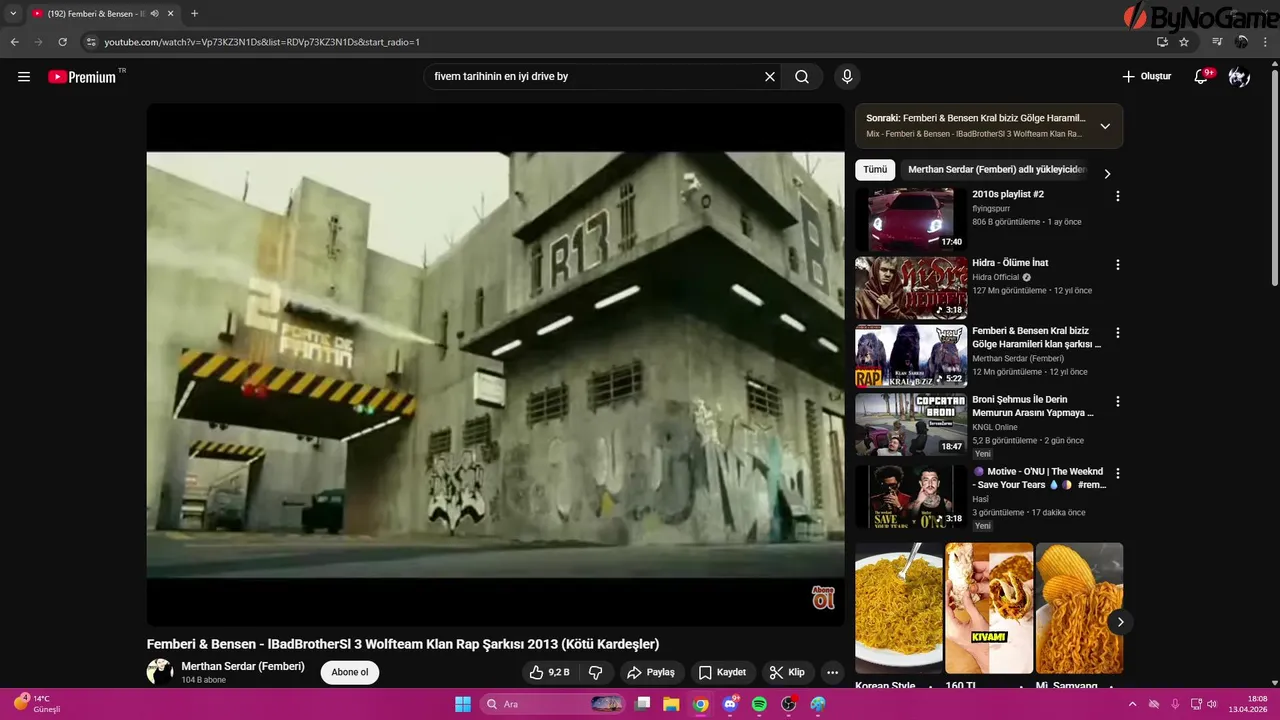Close the Femberi & Bensen tab

click(171, 14)
